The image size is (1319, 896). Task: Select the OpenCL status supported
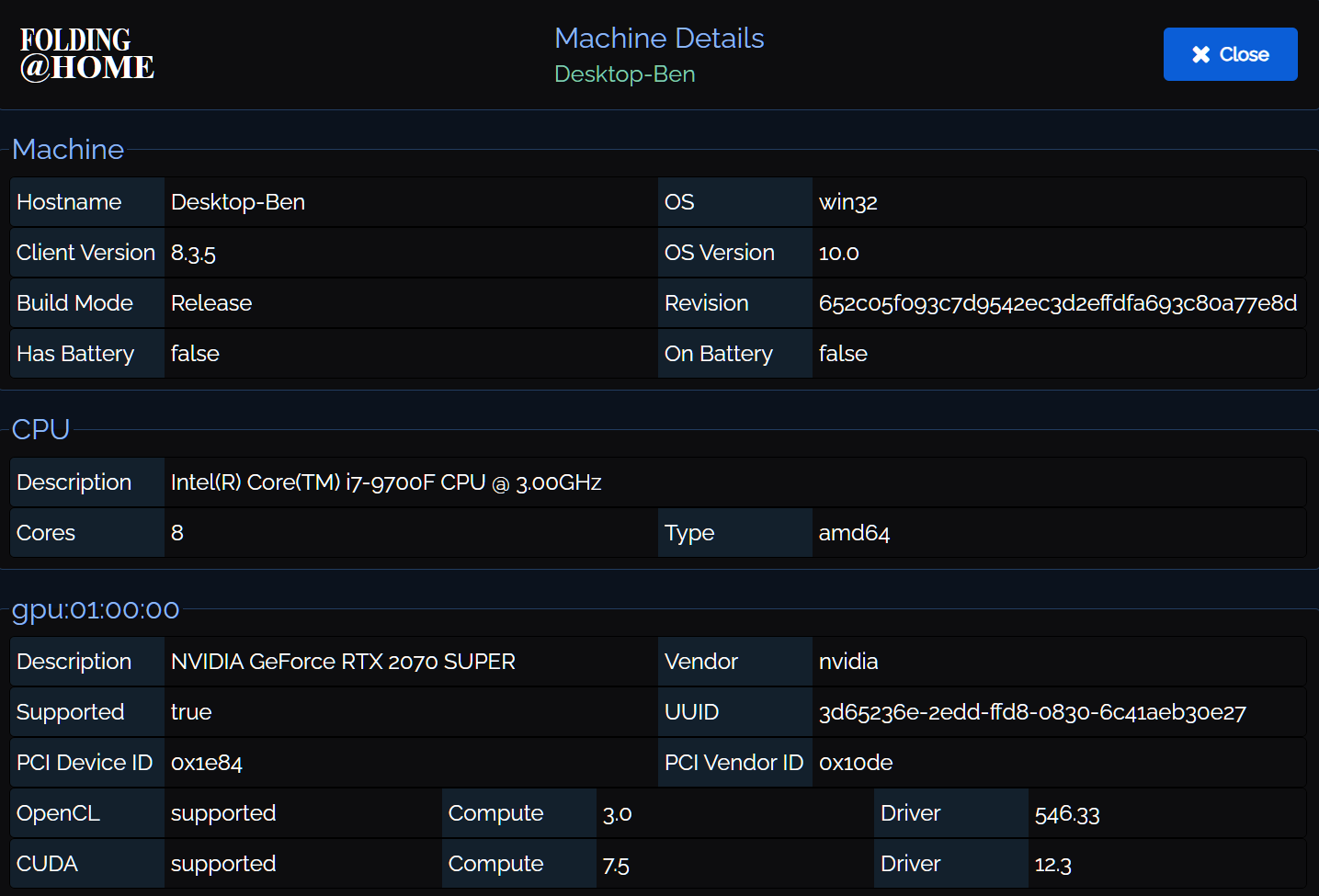[x=223, y=813]
